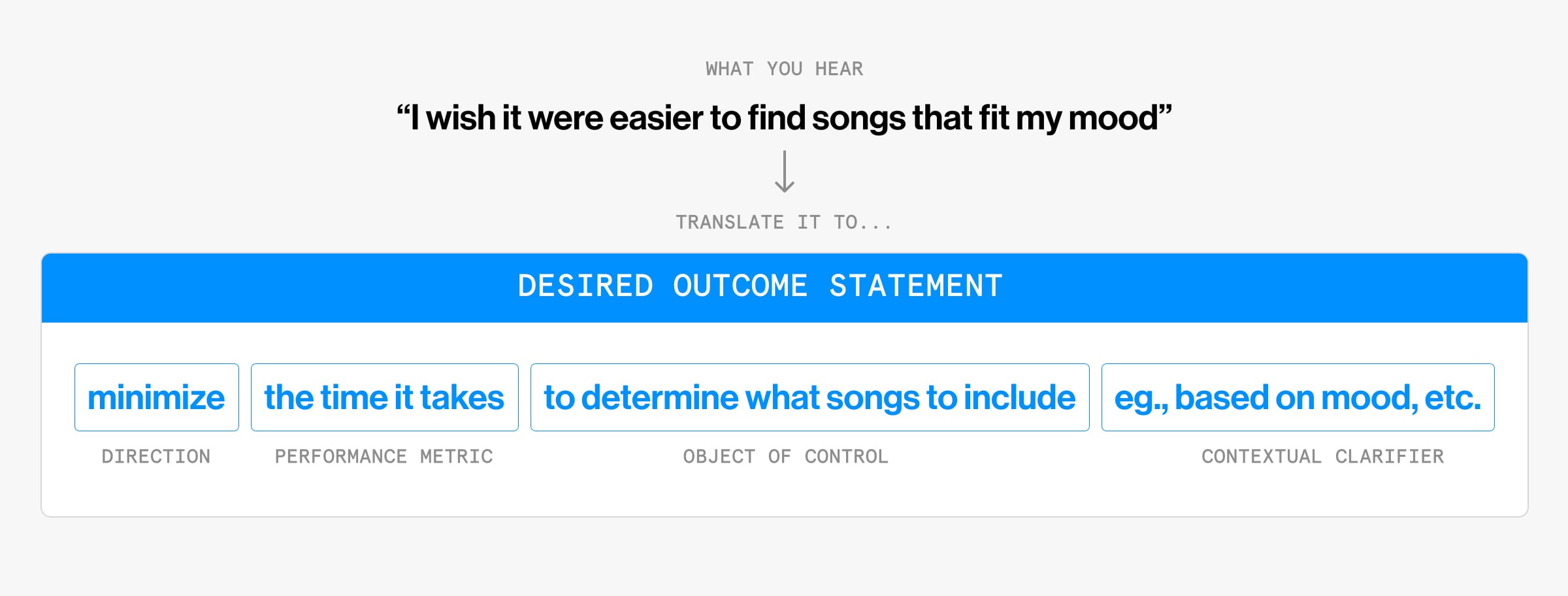
Task: Click the PERFORMANCE METRIC caption
Action: 384,456
